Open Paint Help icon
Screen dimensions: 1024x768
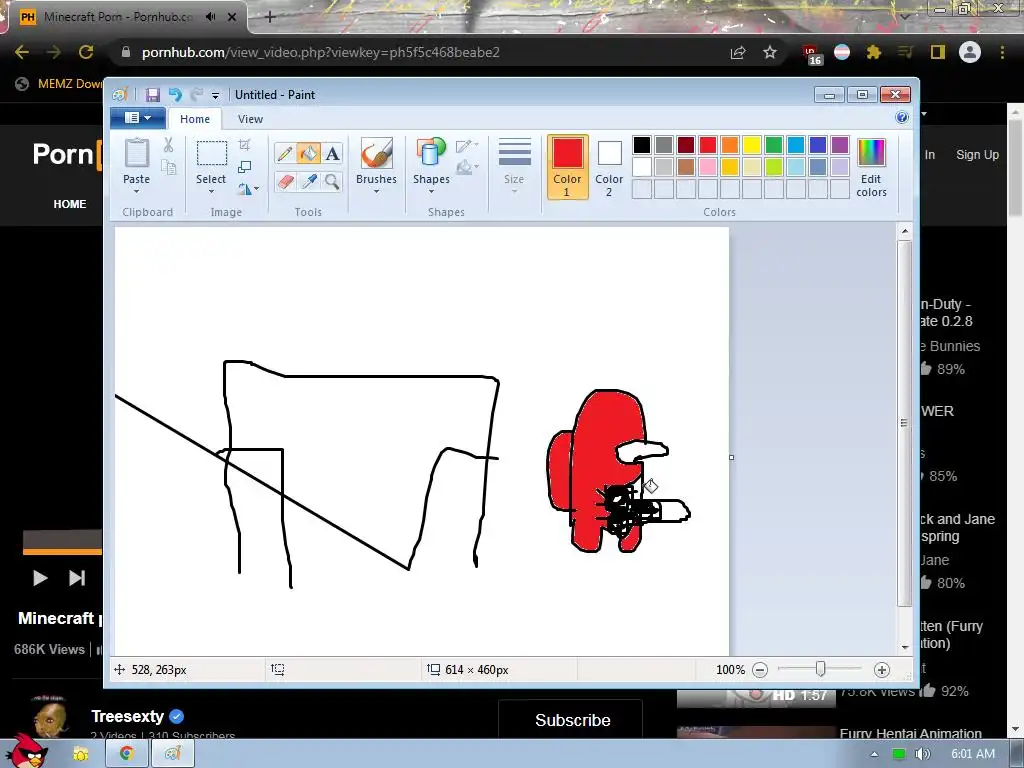(x=902, y=117)
